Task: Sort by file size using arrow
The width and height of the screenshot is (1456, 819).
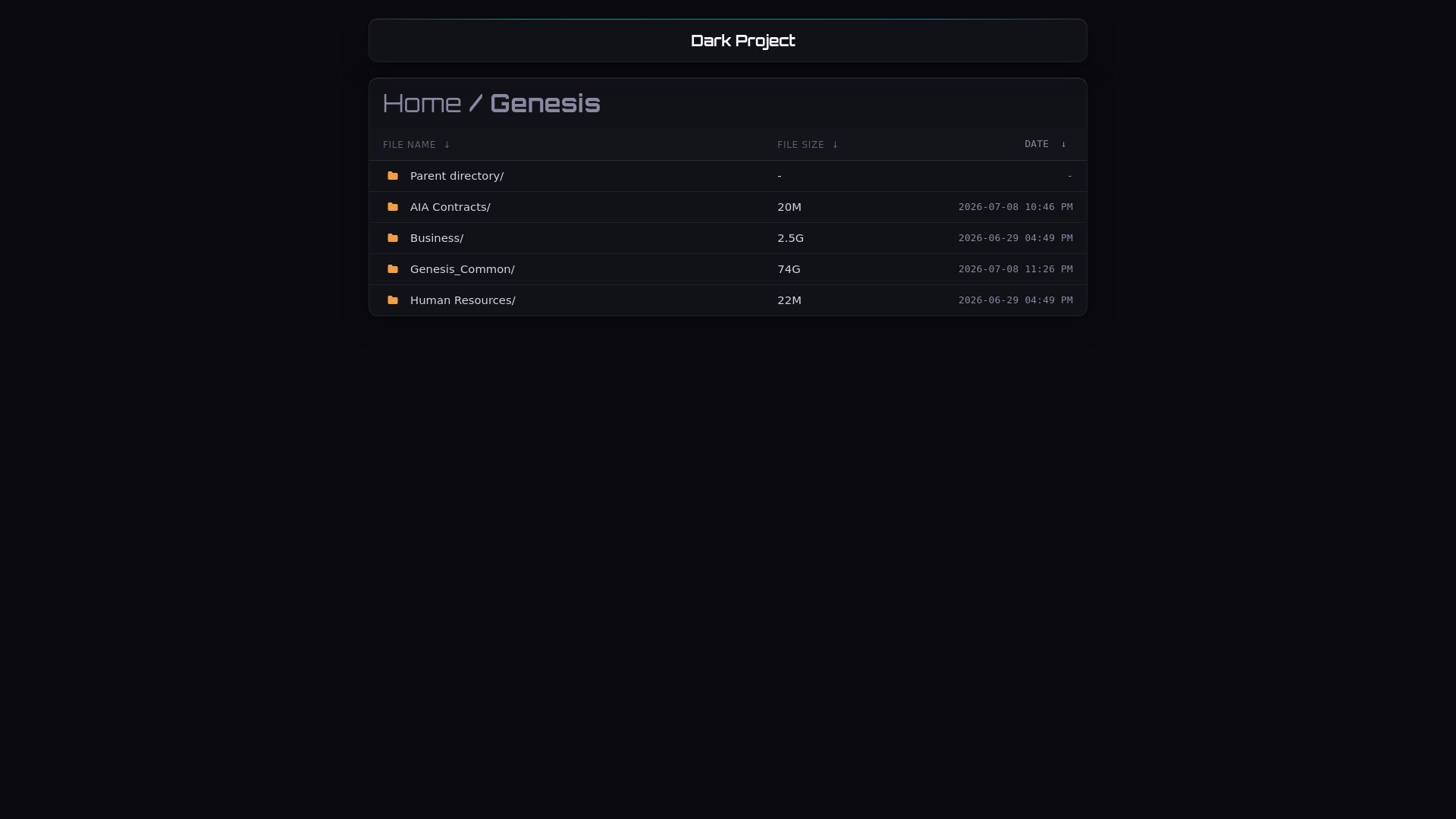Action: 835,145
